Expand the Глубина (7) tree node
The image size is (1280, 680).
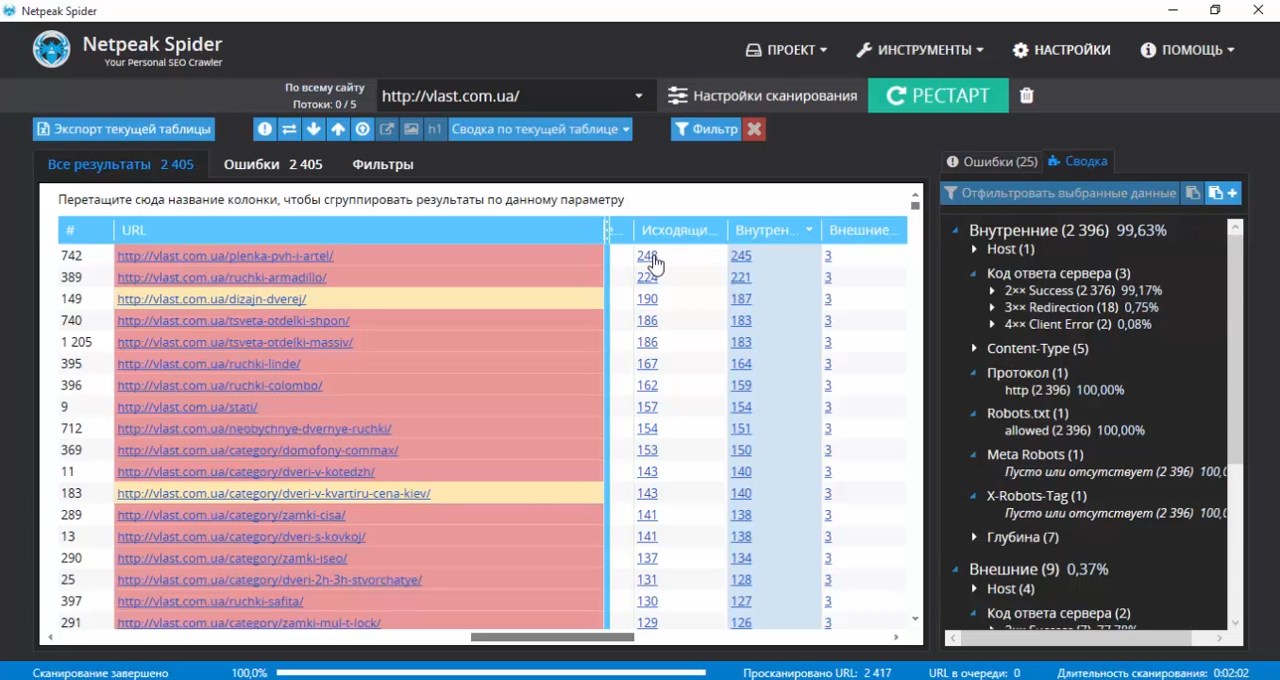(975, 537)
